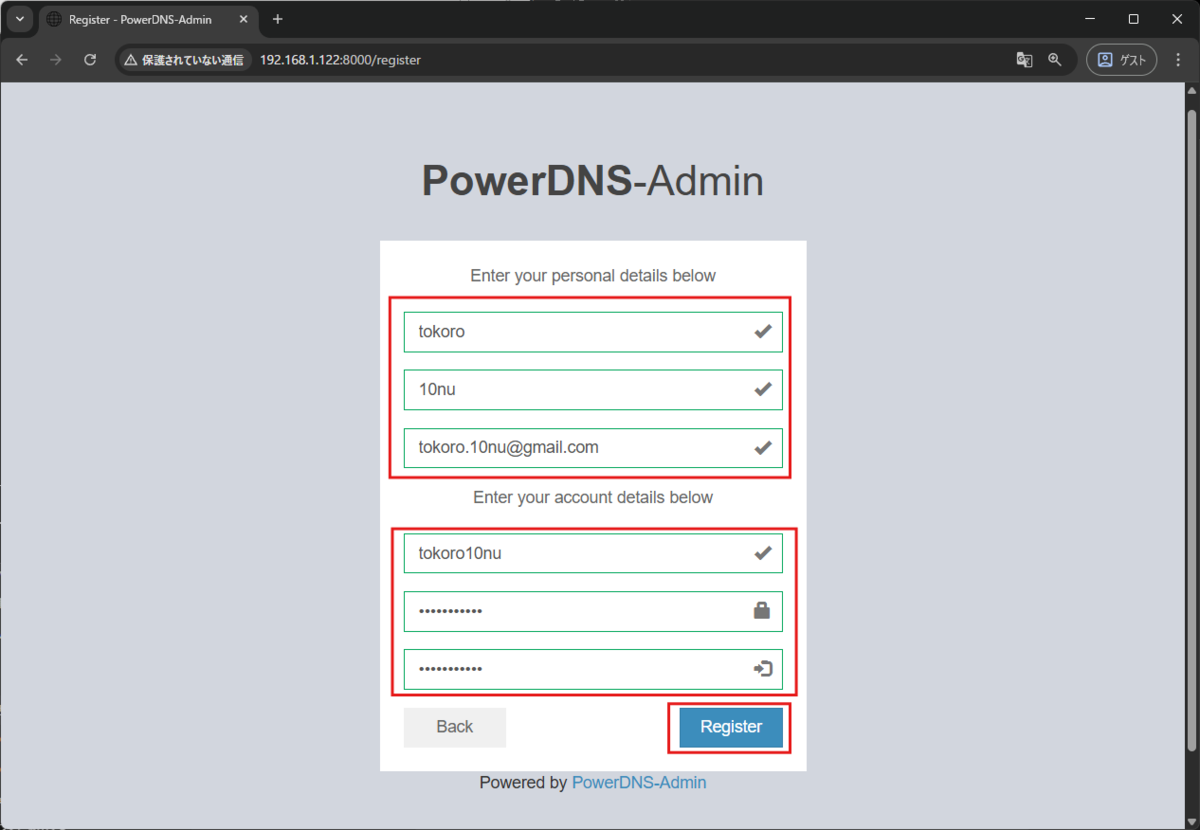The image size is (1200, 830).
Task: Click the username field containing tokoro10nu
Action: [593, 553]
